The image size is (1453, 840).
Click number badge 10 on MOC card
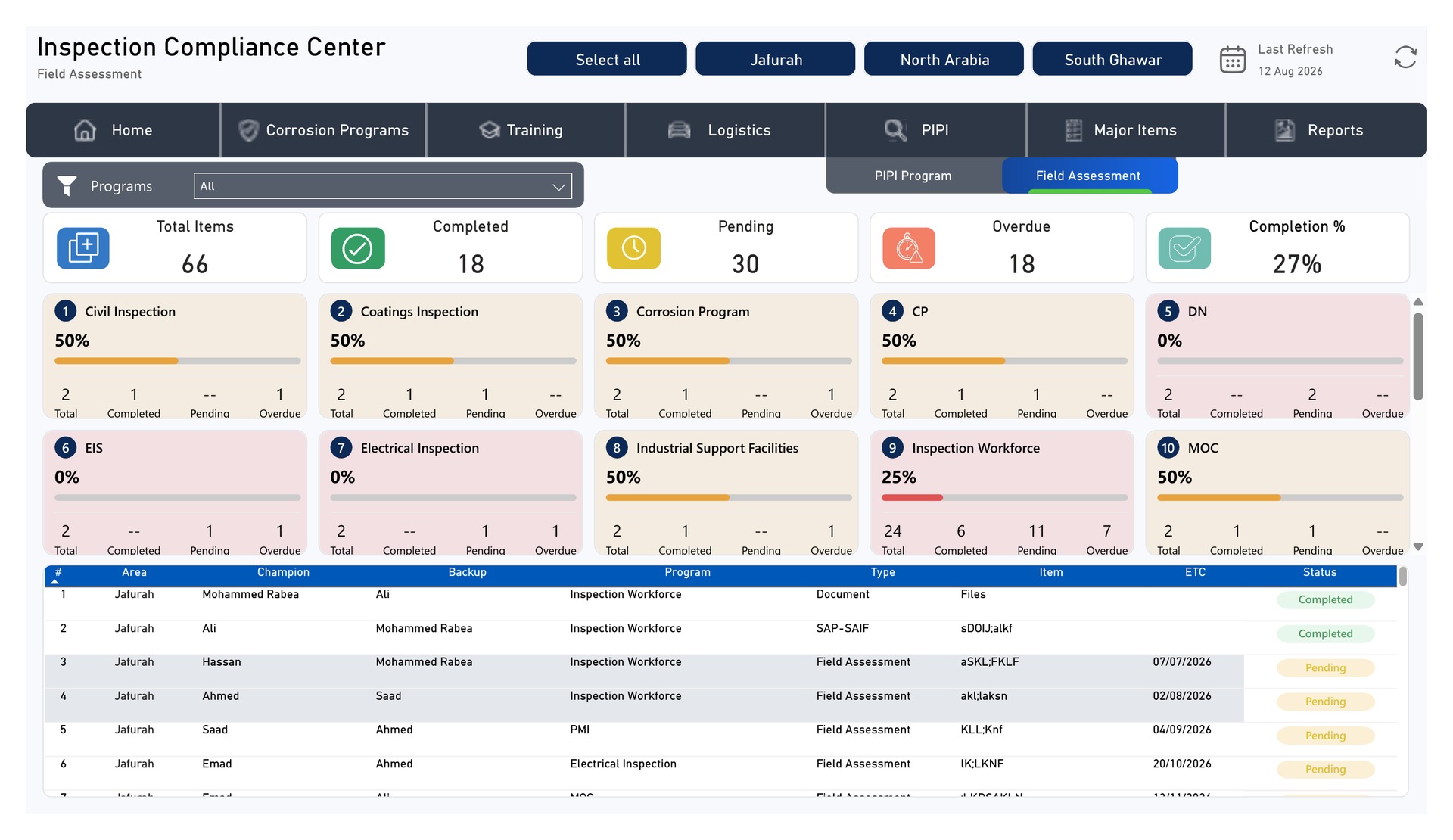(x=1168, y=448)
